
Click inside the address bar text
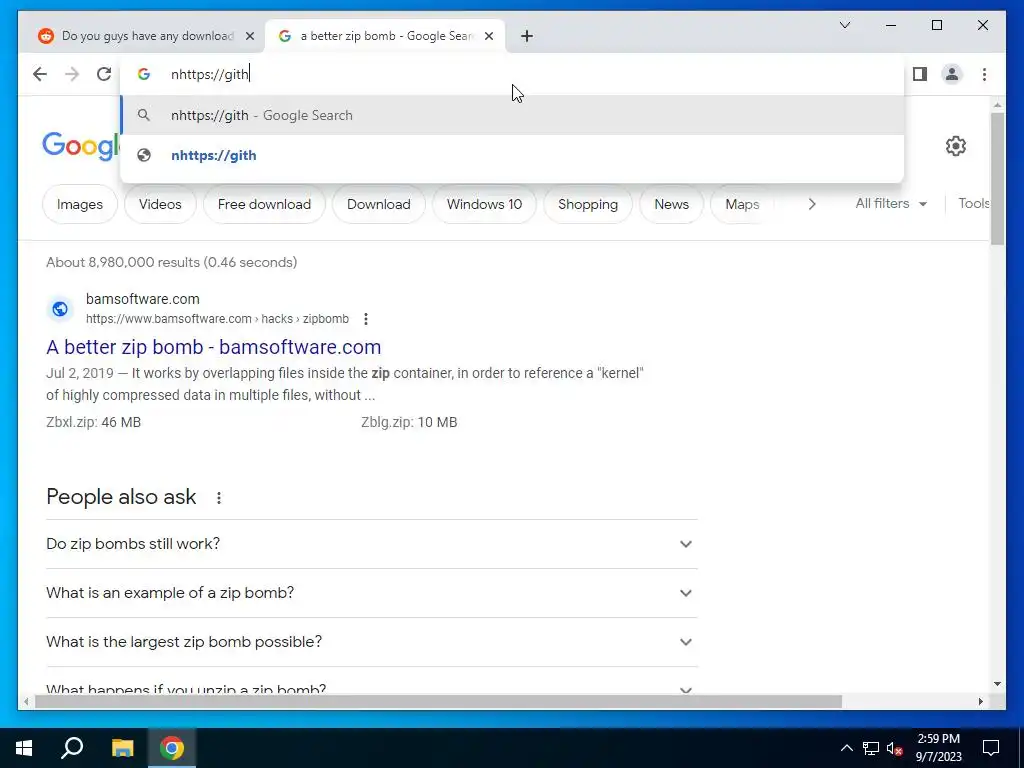(209, 74)
